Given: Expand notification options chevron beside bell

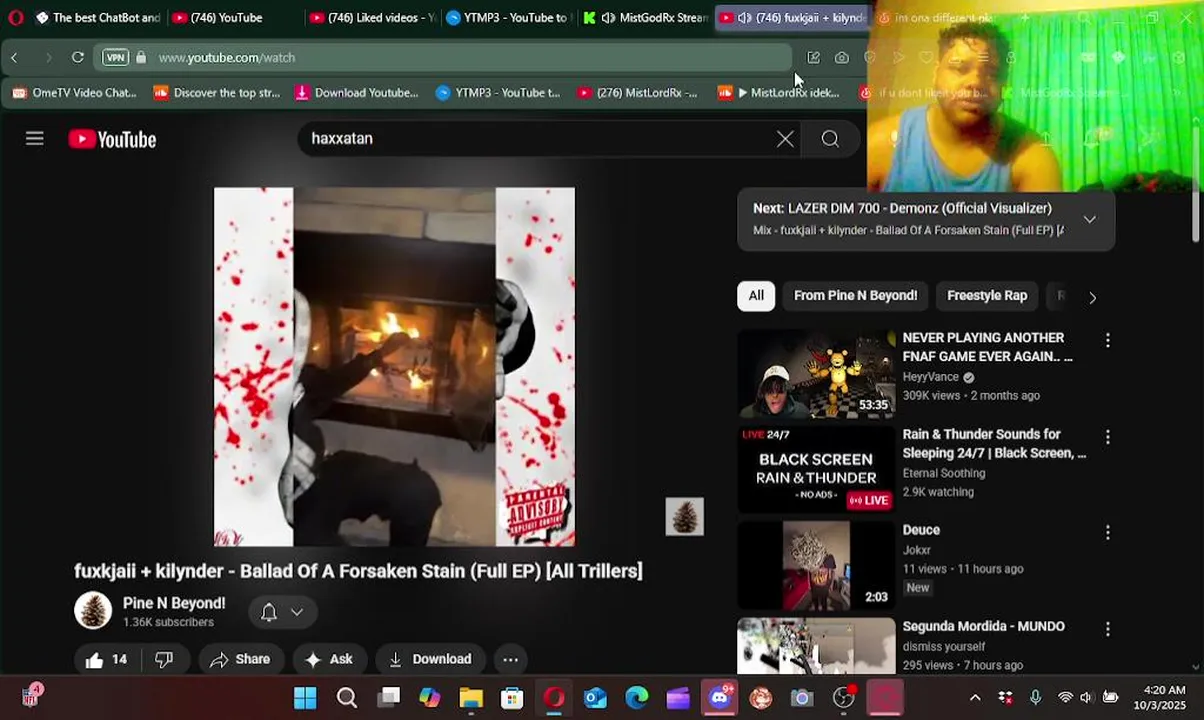Looking at the screenshot, I should pyautogui.click(x=297, y=612).
